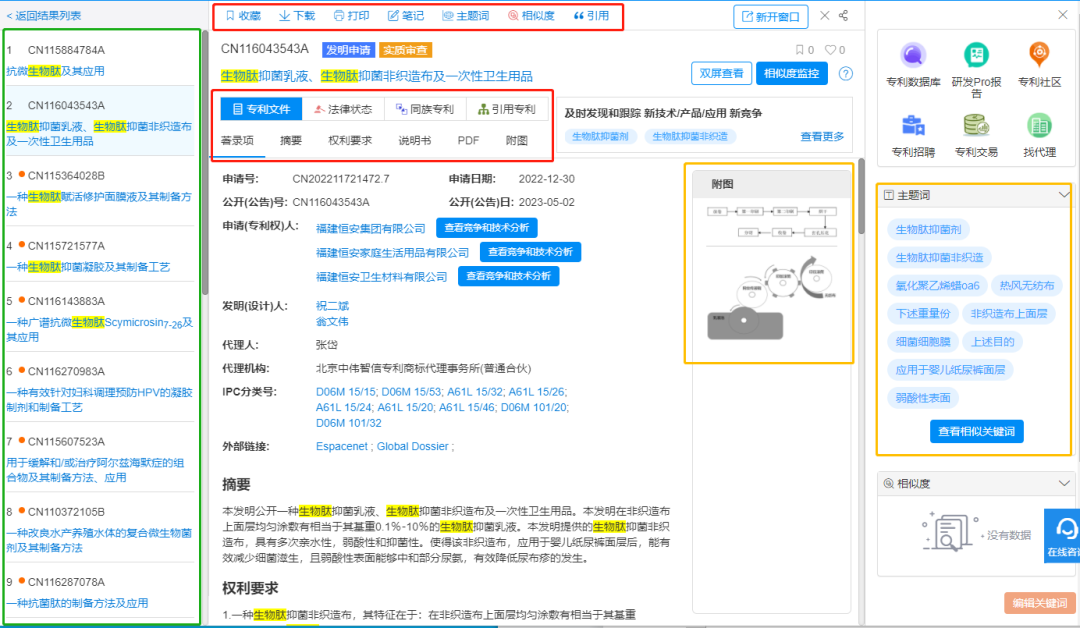This screenshot has width=1080, height=628.
Task: Open the Espacenet external link
Action: tap(342, 446)
